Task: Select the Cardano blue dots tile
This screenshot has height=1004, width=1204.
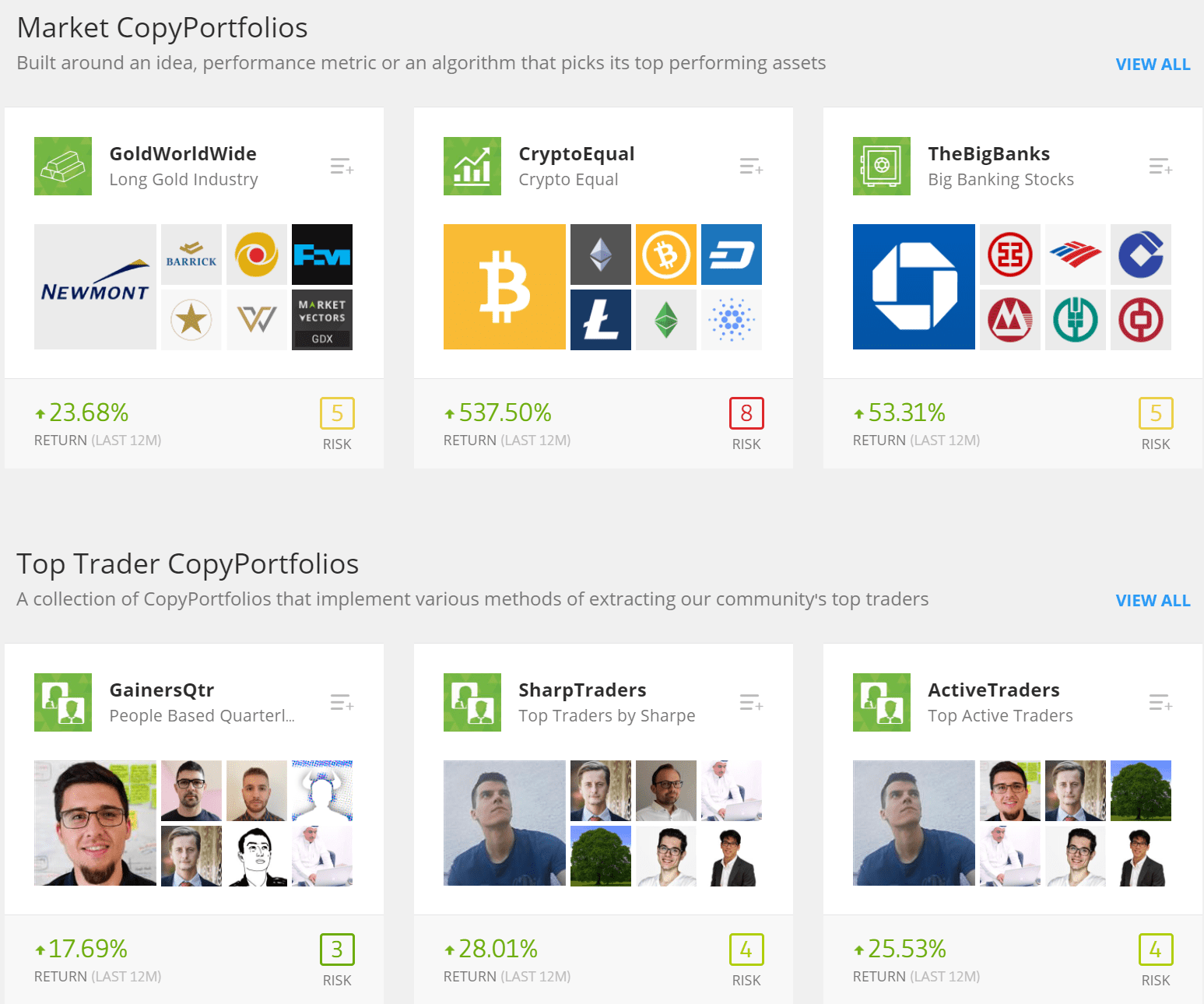Action: [732, 320]
